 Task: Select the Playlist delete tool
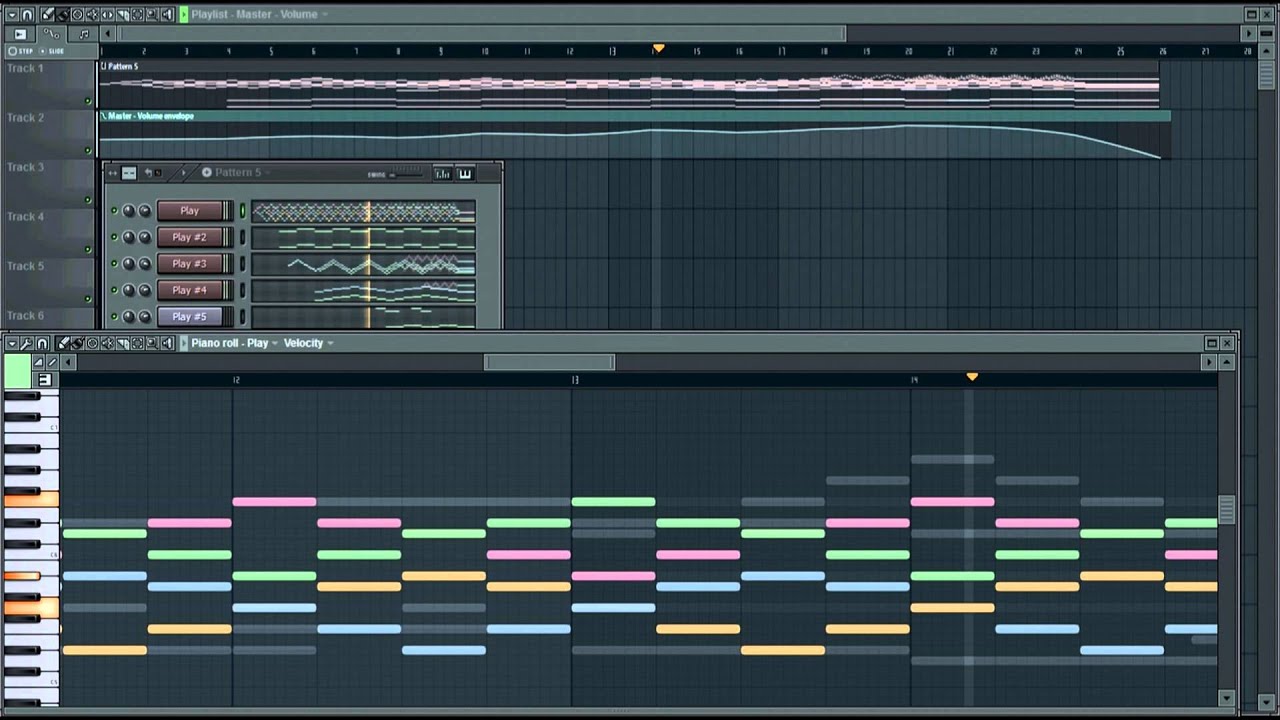point(77,14)
